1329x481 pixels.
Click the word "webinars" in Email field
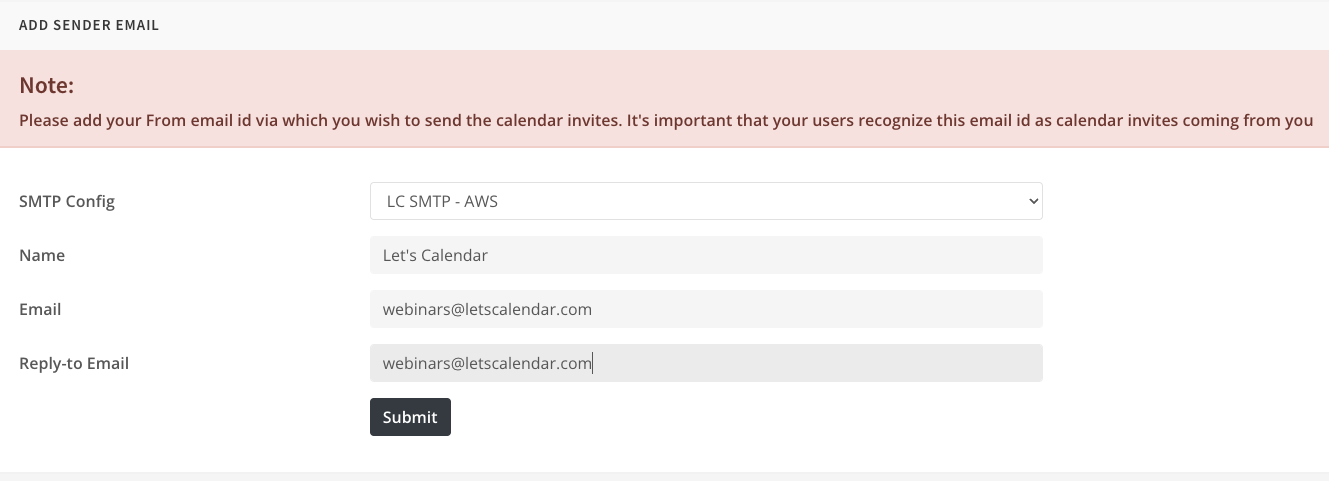click(417, 309)
